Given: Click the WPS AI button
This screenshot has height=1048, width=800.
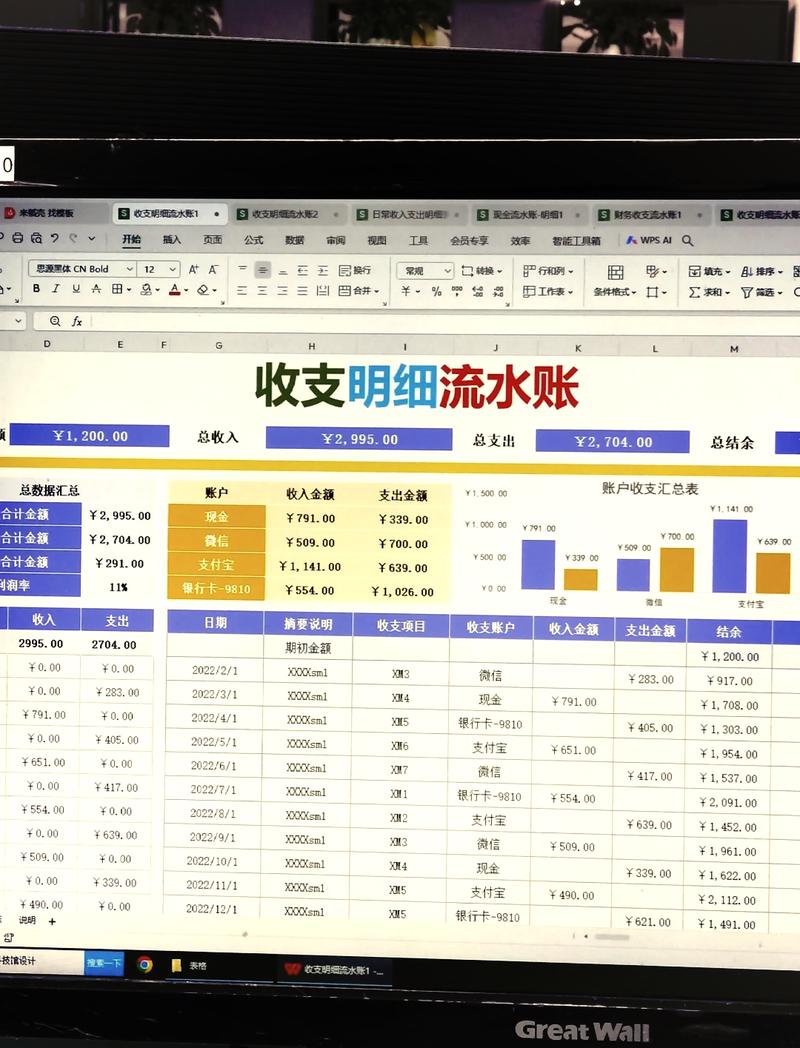Looking at the screenshot, I should click(x=649, y=240).
